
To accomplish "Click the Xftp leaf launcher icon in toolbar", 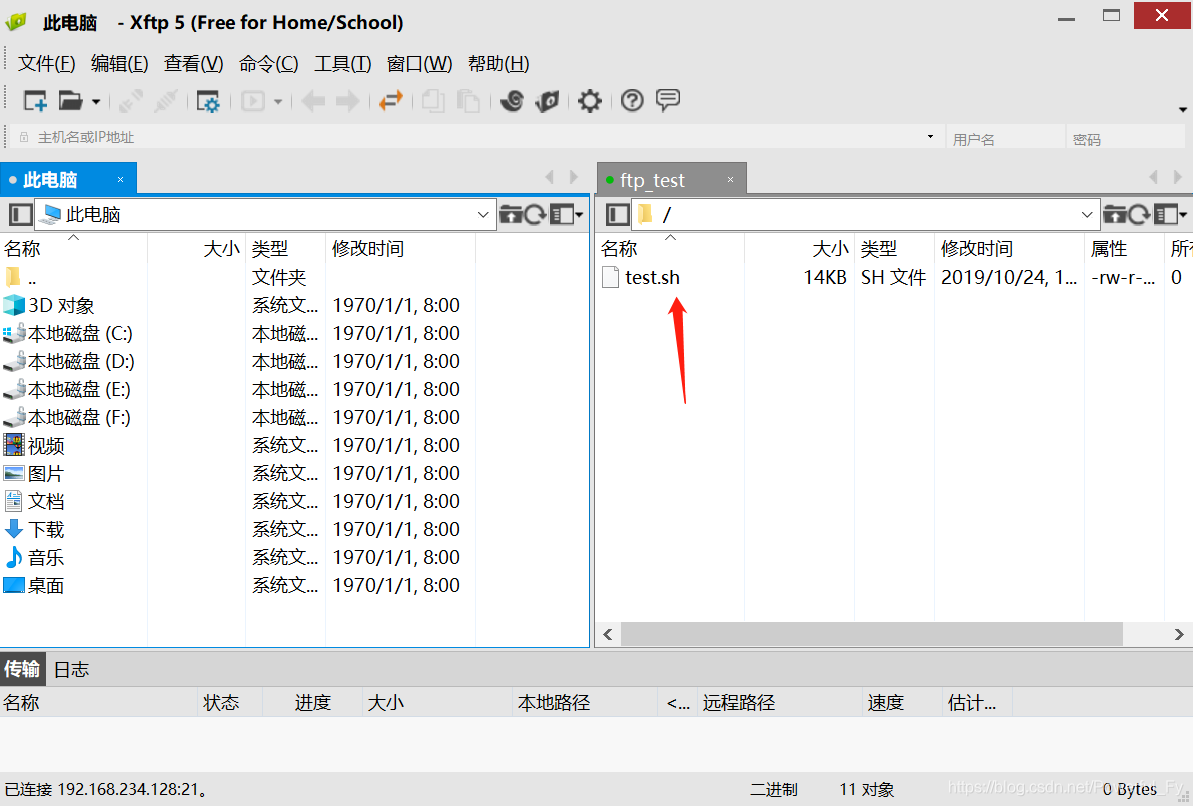I will click(x=548, y=100).
